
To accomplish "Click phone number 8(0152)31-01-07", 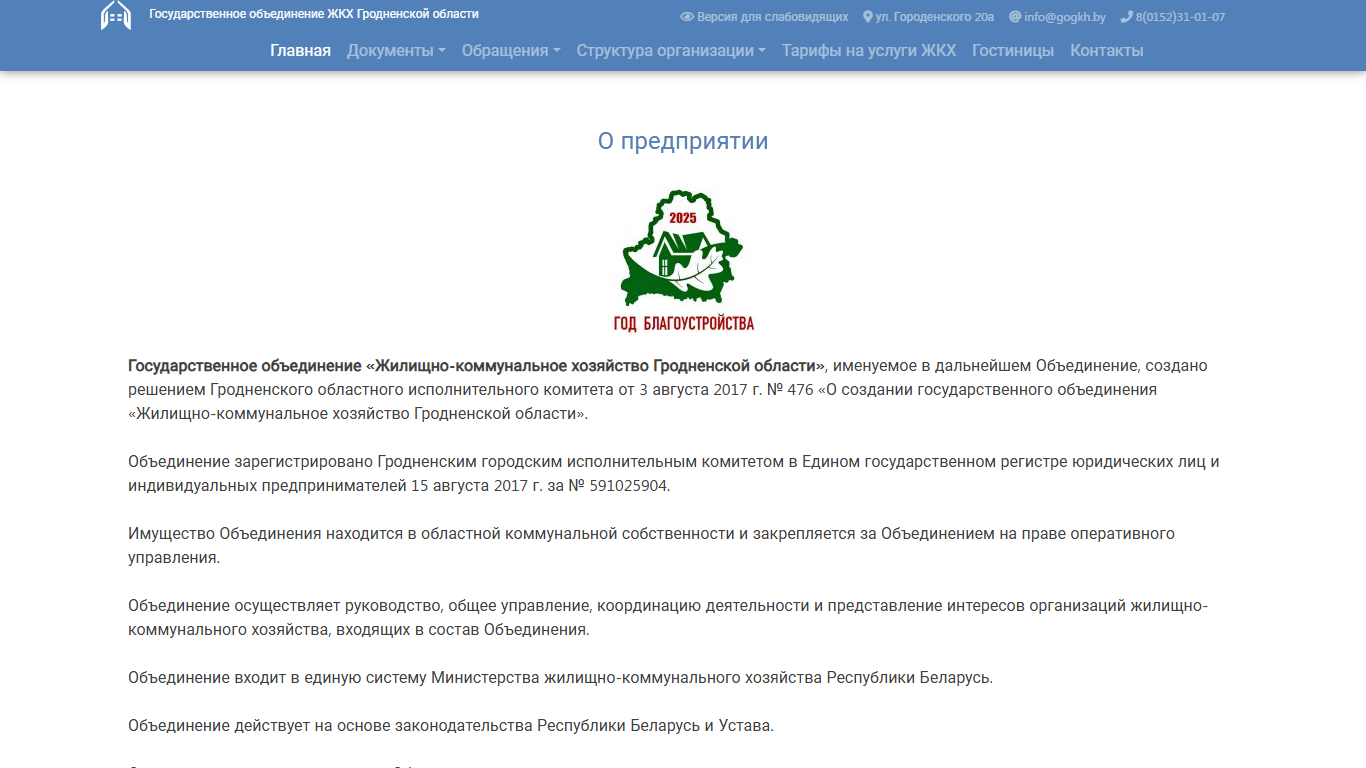I will [1180, 17].
